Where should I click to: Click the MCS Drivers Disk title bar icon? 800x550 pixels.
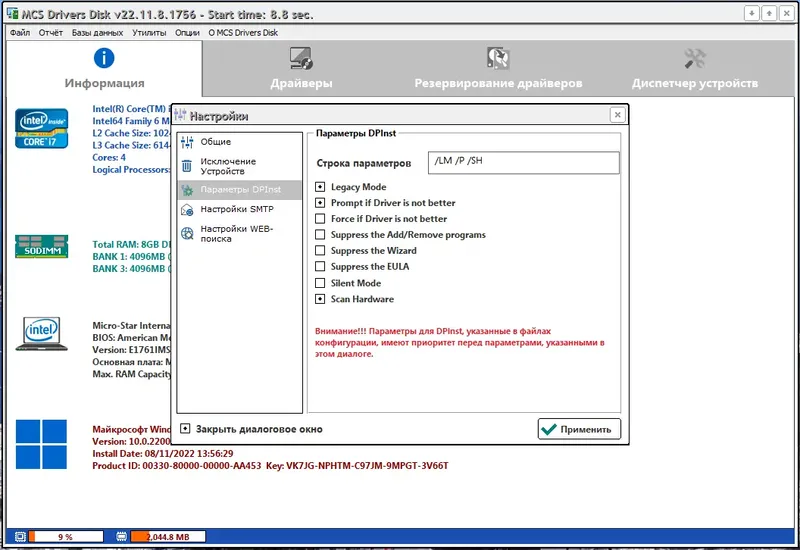(12, 13)
